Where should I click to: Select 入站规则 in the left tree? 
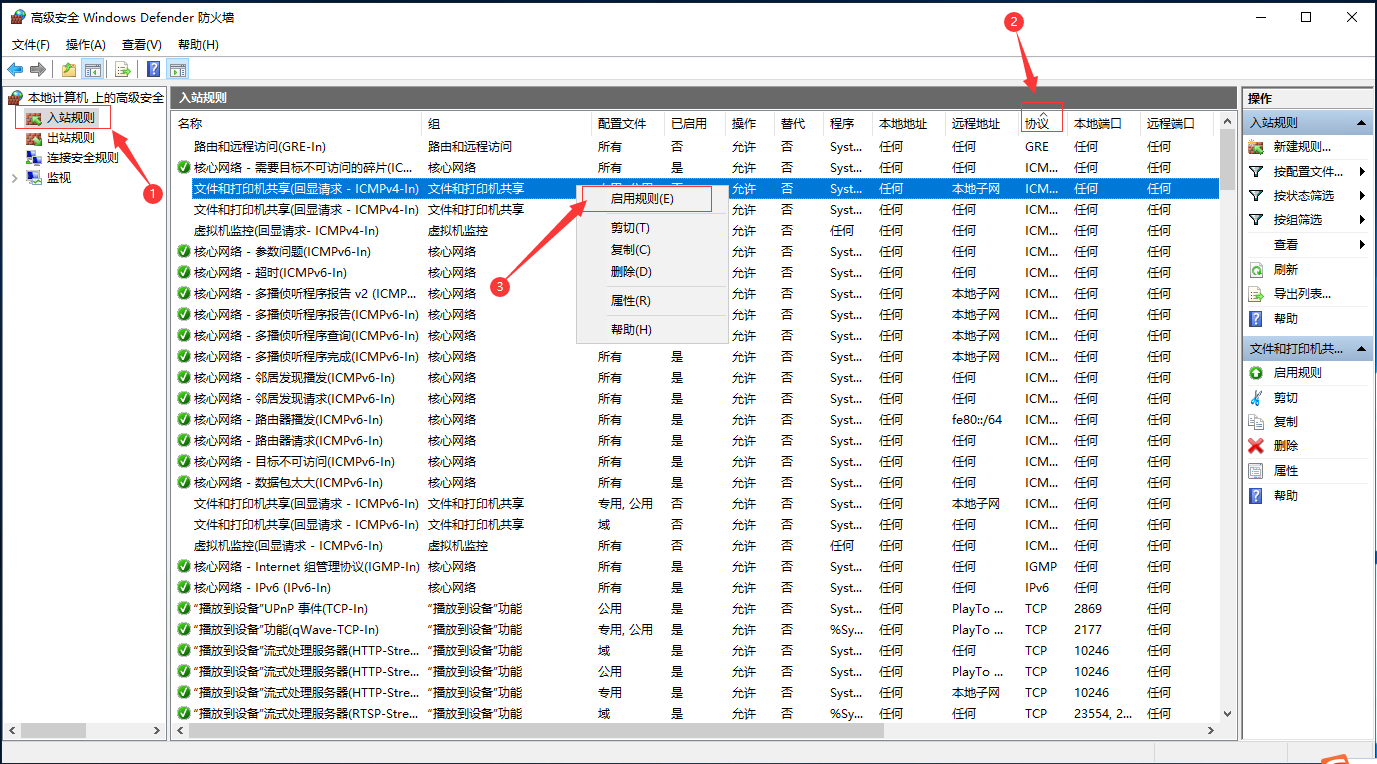pyautogui.click(x=71, y=118)
